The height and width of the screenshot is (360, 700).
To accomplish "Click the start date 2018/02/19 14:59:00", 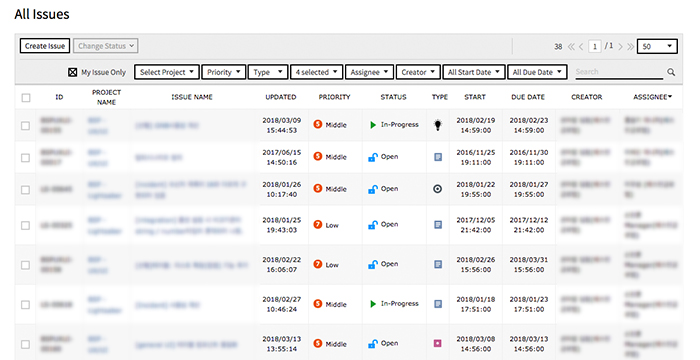I will [x=475, y=126].
